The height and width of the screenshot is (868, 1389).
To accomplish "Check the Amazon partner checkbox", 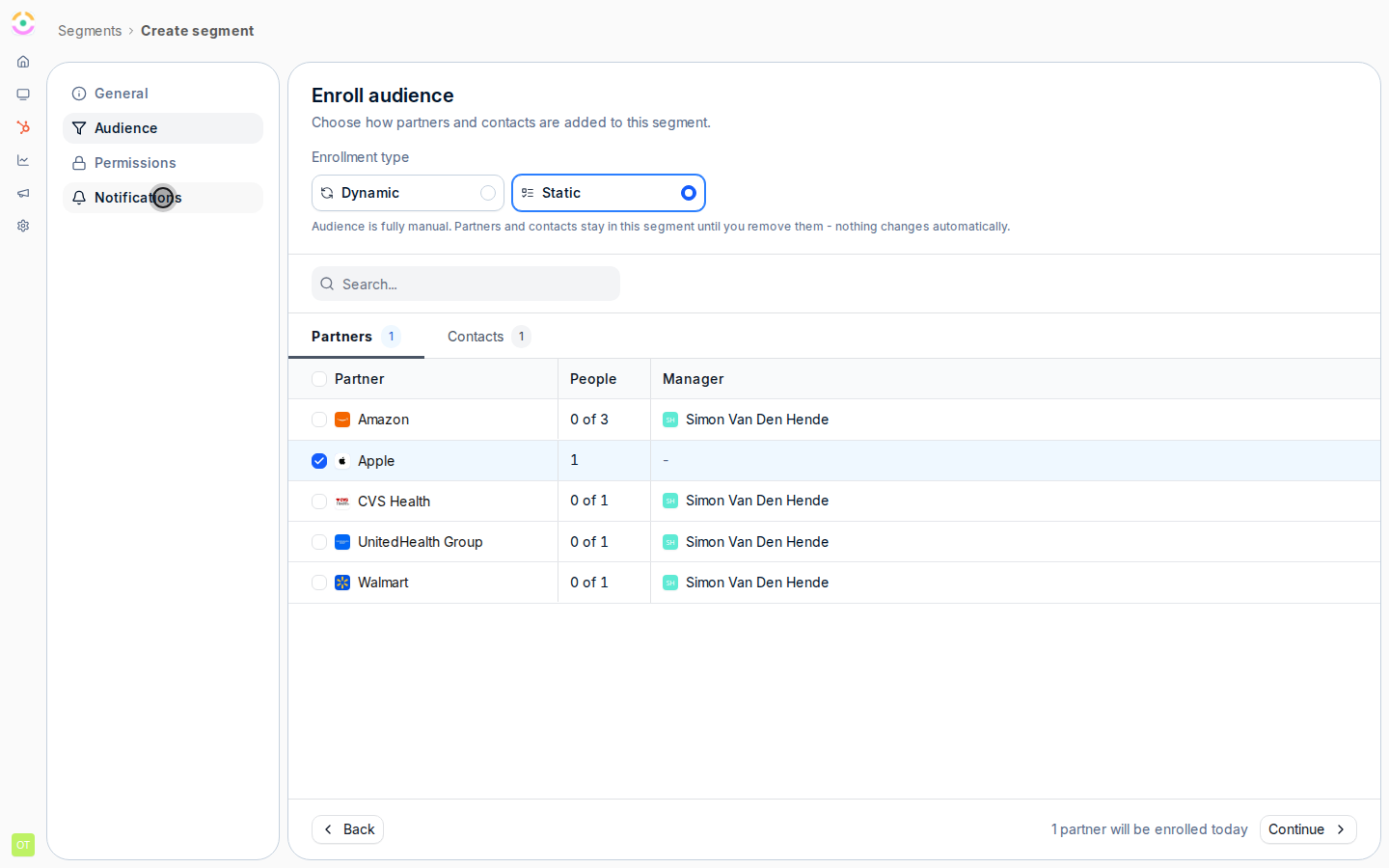I will 319,420.
